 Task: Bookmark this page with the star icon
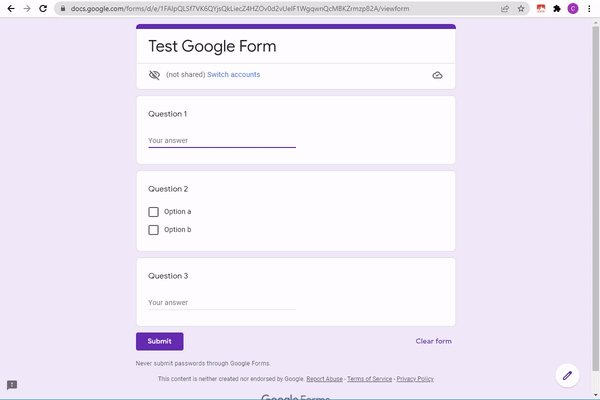click(521, 8)
